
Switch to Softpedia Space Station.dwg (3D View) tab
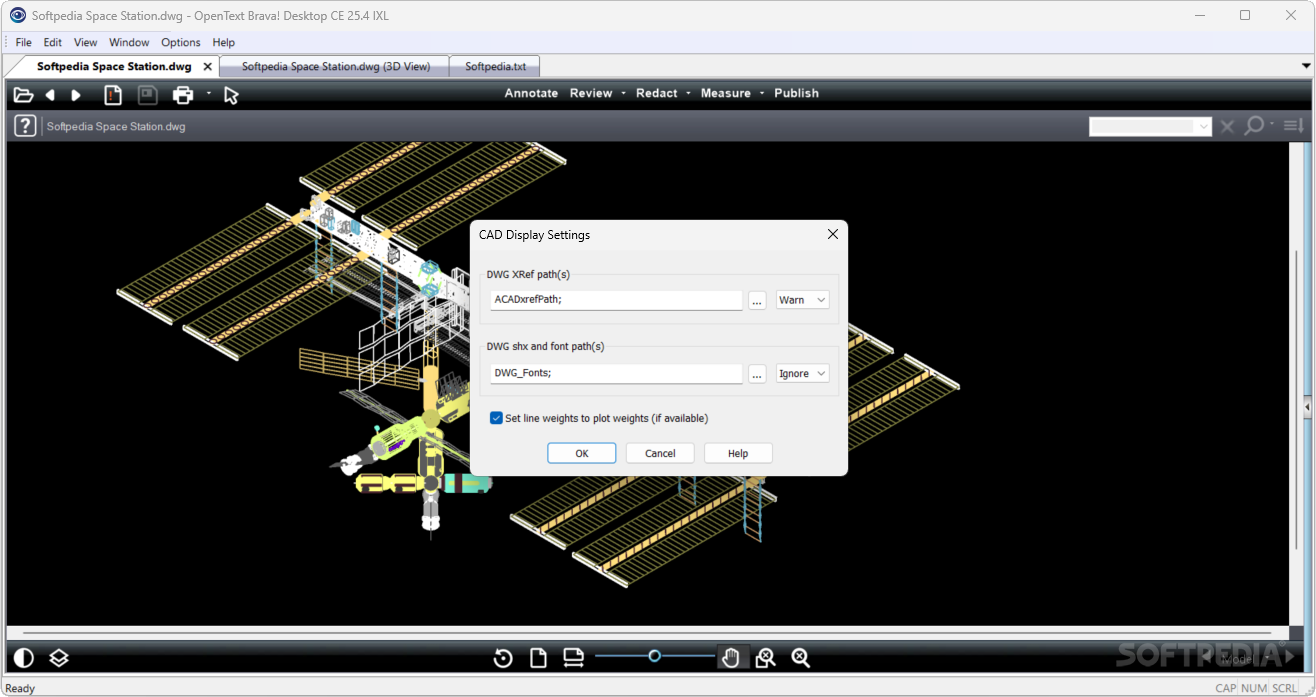point(336,67)
